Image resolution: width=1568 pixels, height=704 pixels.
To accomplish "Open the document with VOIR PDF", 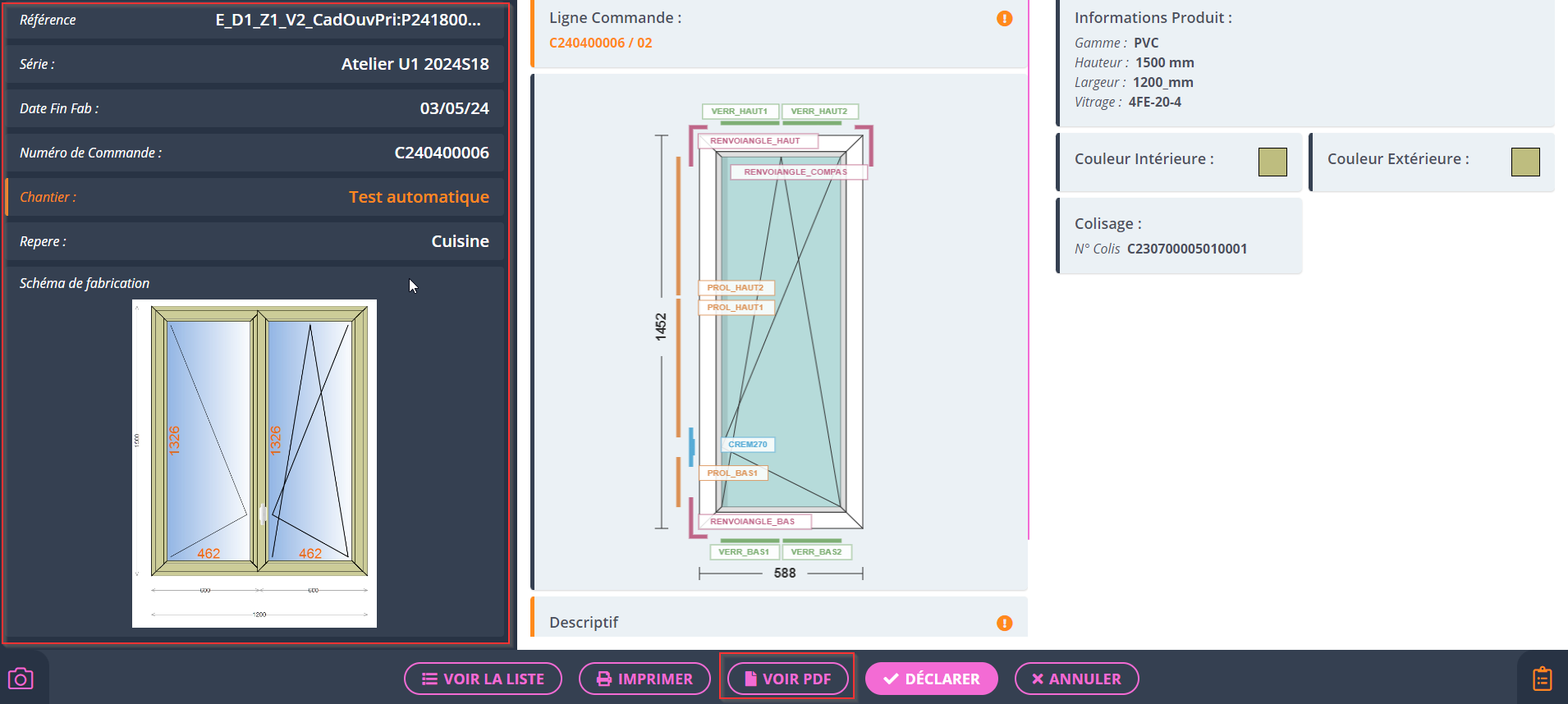I will click(787, 679).
